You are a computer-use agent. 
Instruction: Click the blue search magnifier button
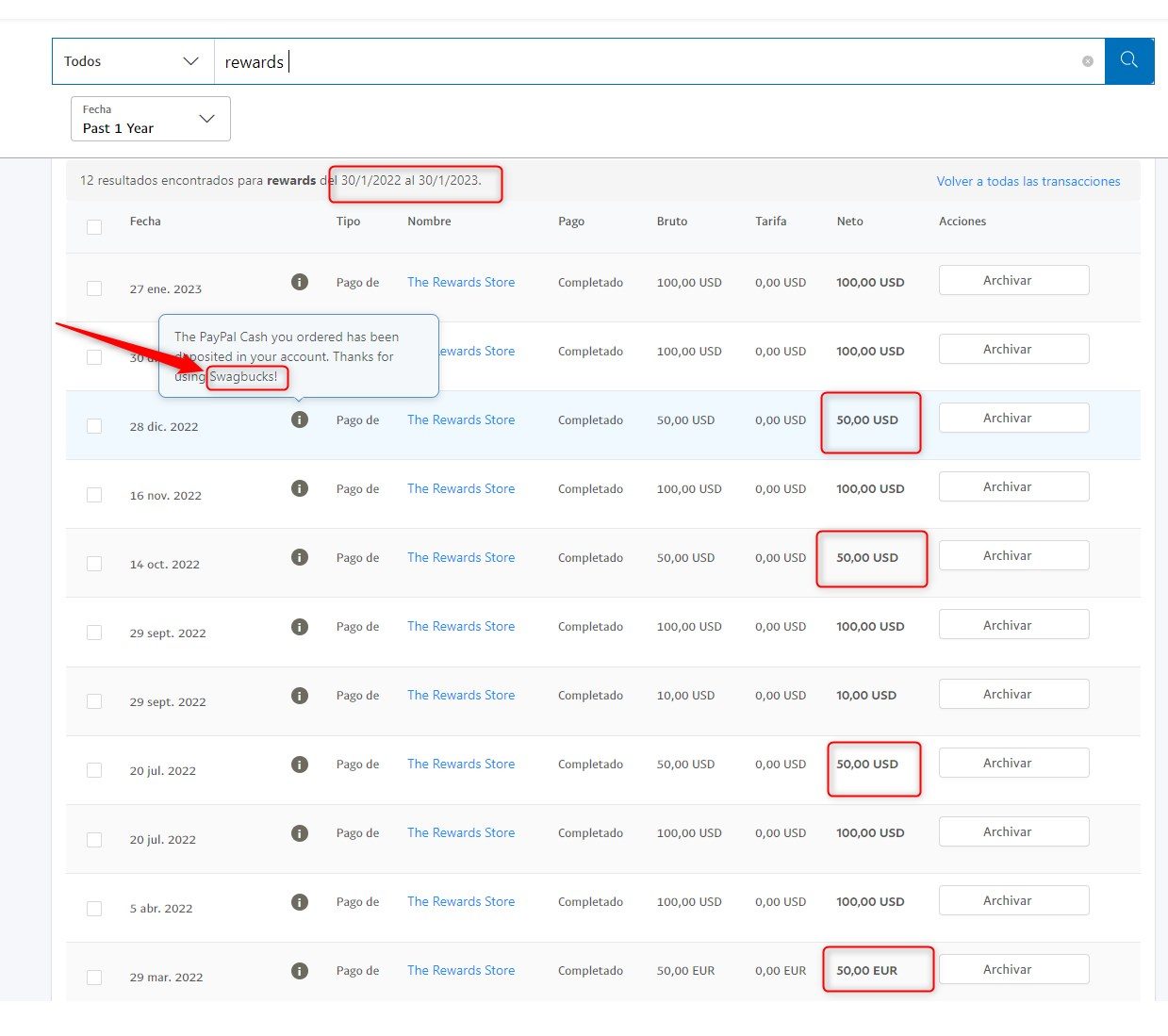coord(1128,61)
